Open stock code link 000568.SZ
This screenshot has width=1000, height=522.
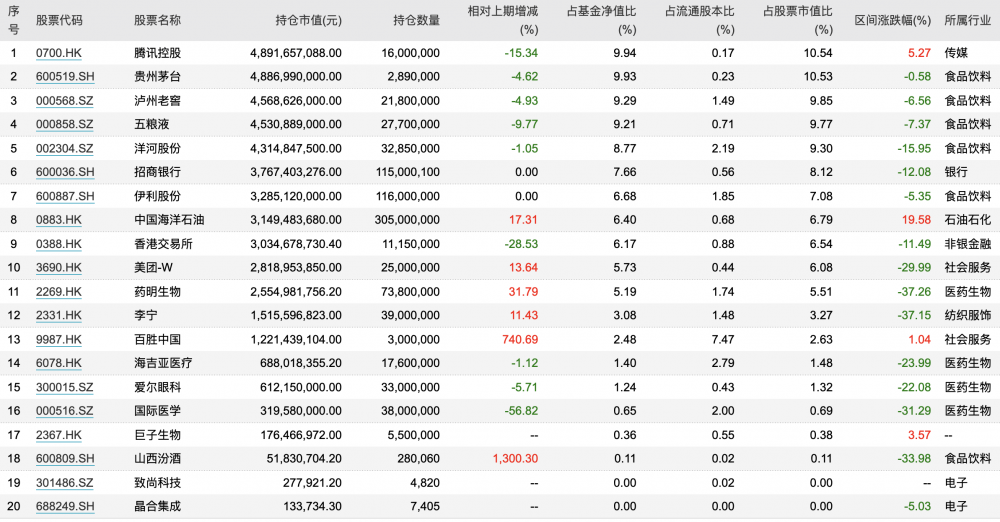[64, 101]
